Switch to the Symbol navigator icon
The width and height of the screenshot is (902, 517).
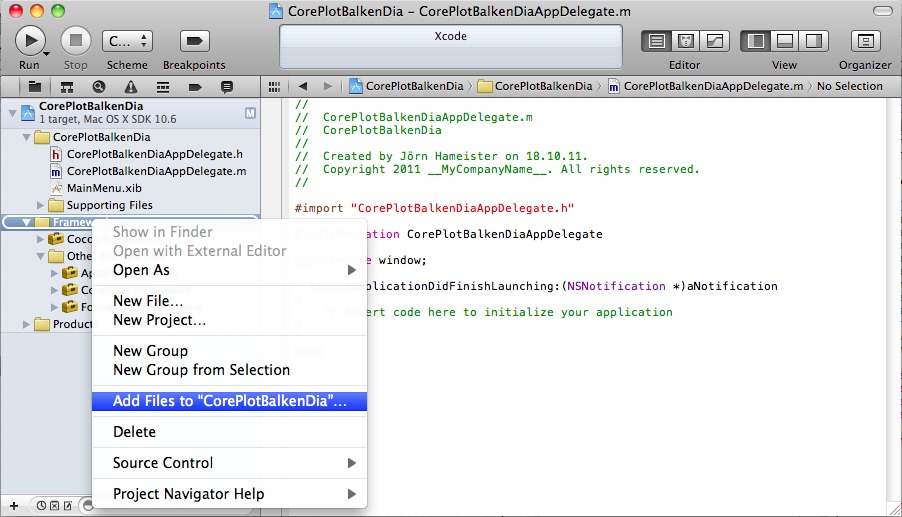tap(67, 87)
